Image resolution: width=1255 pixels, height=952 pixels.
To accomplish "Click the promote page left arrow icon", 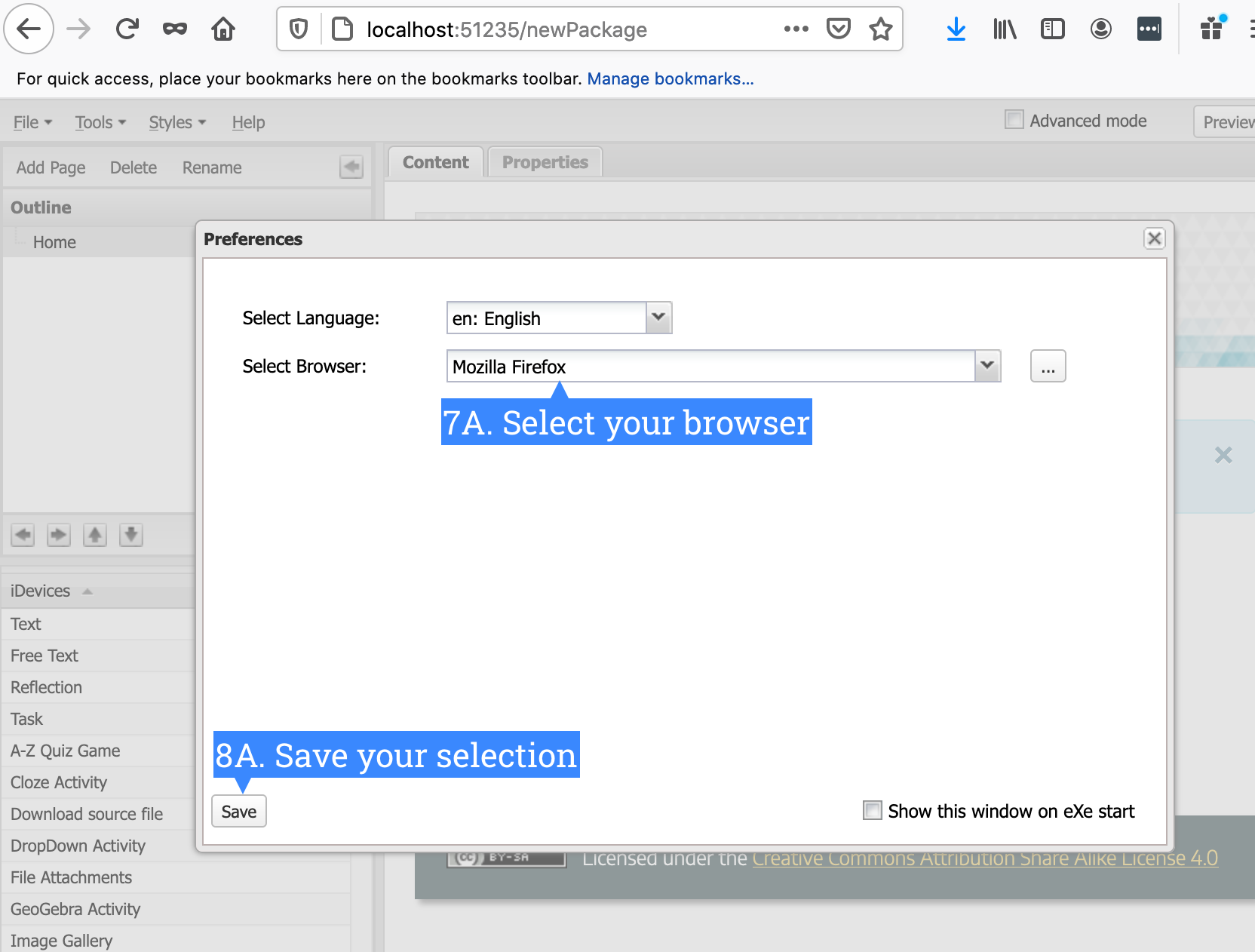I will (x=23, y=535).
